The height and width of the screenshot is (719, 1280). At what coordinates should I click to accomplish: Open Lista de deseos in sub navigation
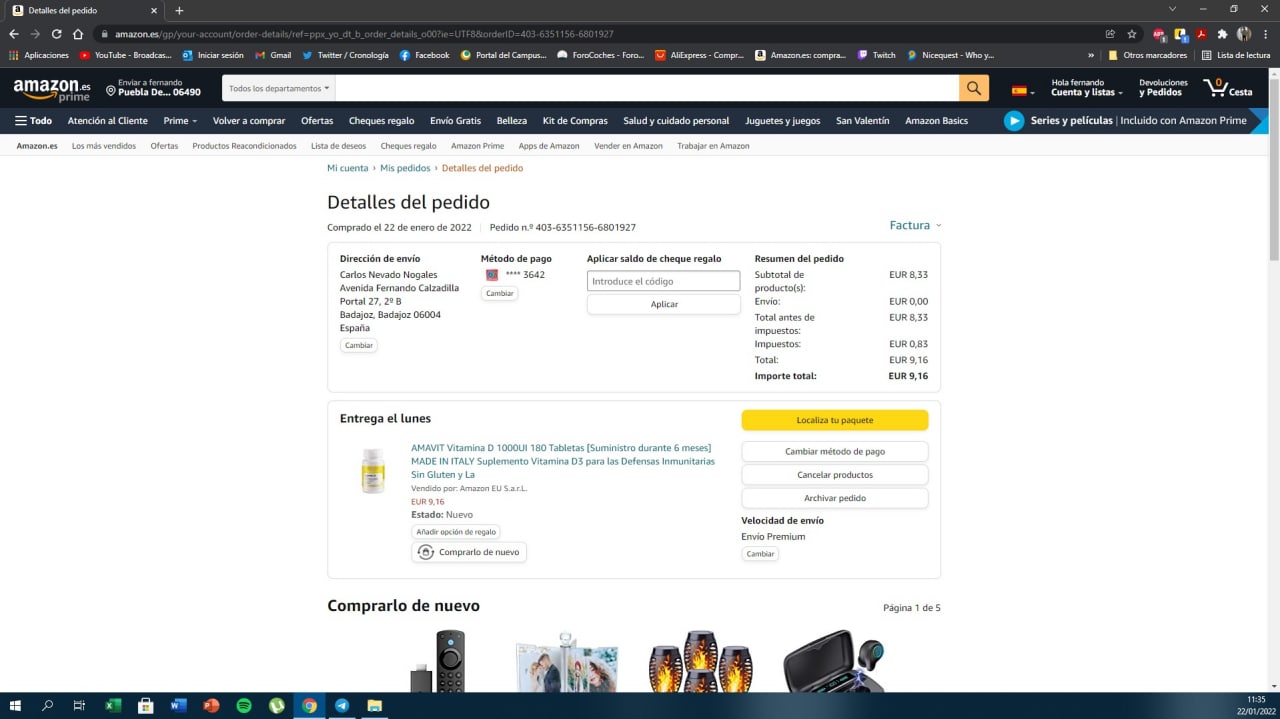(x=338, y=146)
